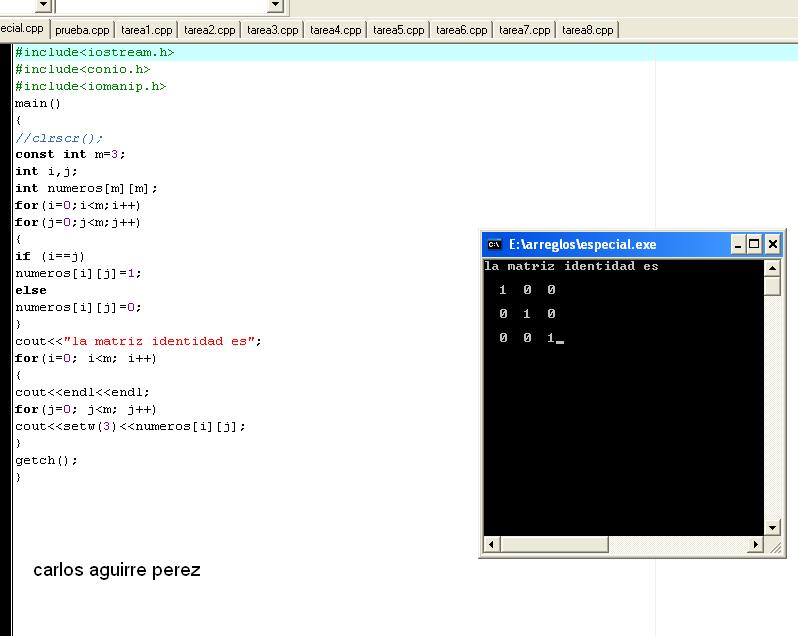Close the especial.exe console window
Image resolution: width=798 pixels, height=636 pixels.
coord(773,245)
